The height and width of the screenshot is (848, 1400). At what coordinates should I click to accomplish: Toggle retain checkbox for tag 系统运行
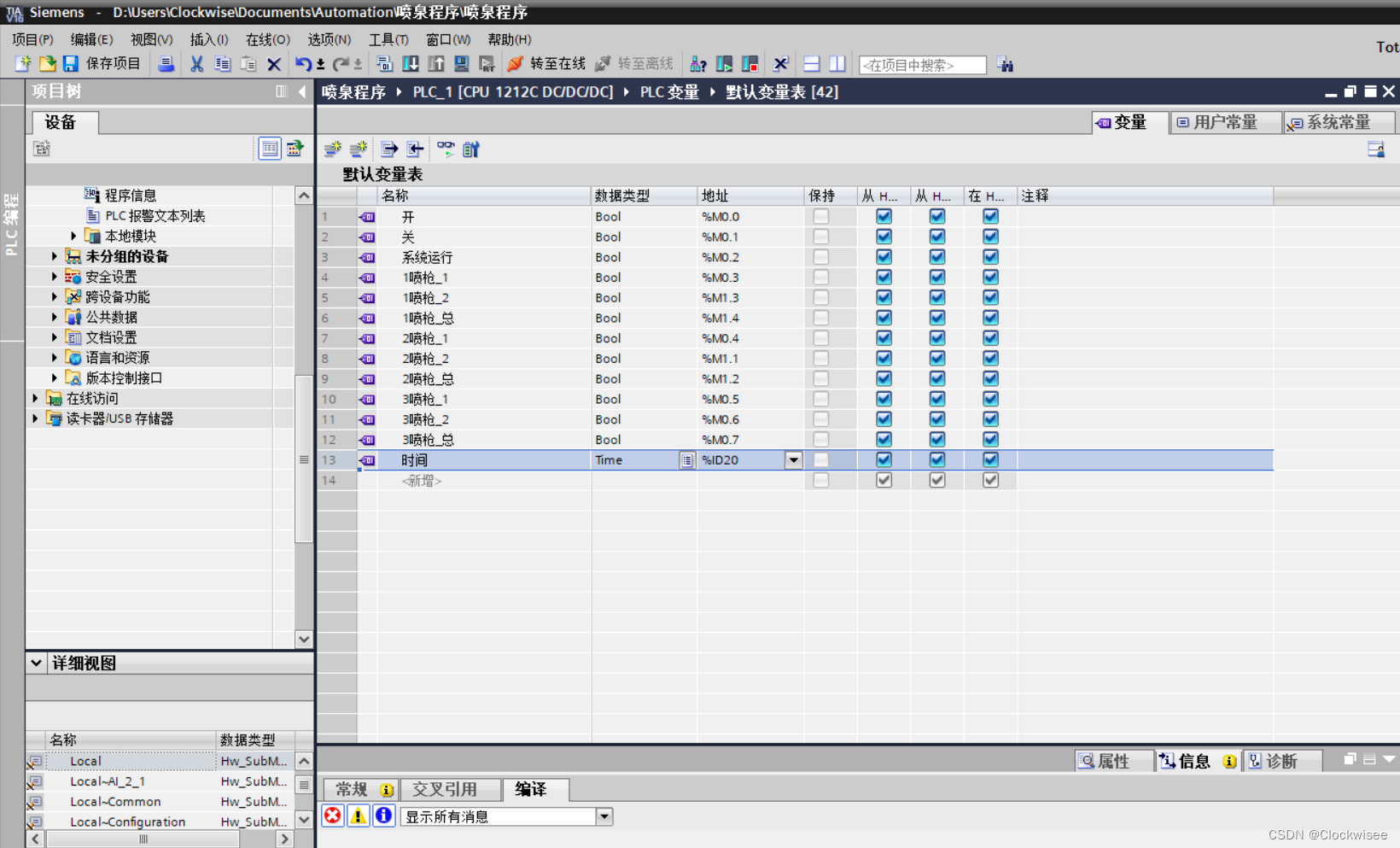[821, 257]
